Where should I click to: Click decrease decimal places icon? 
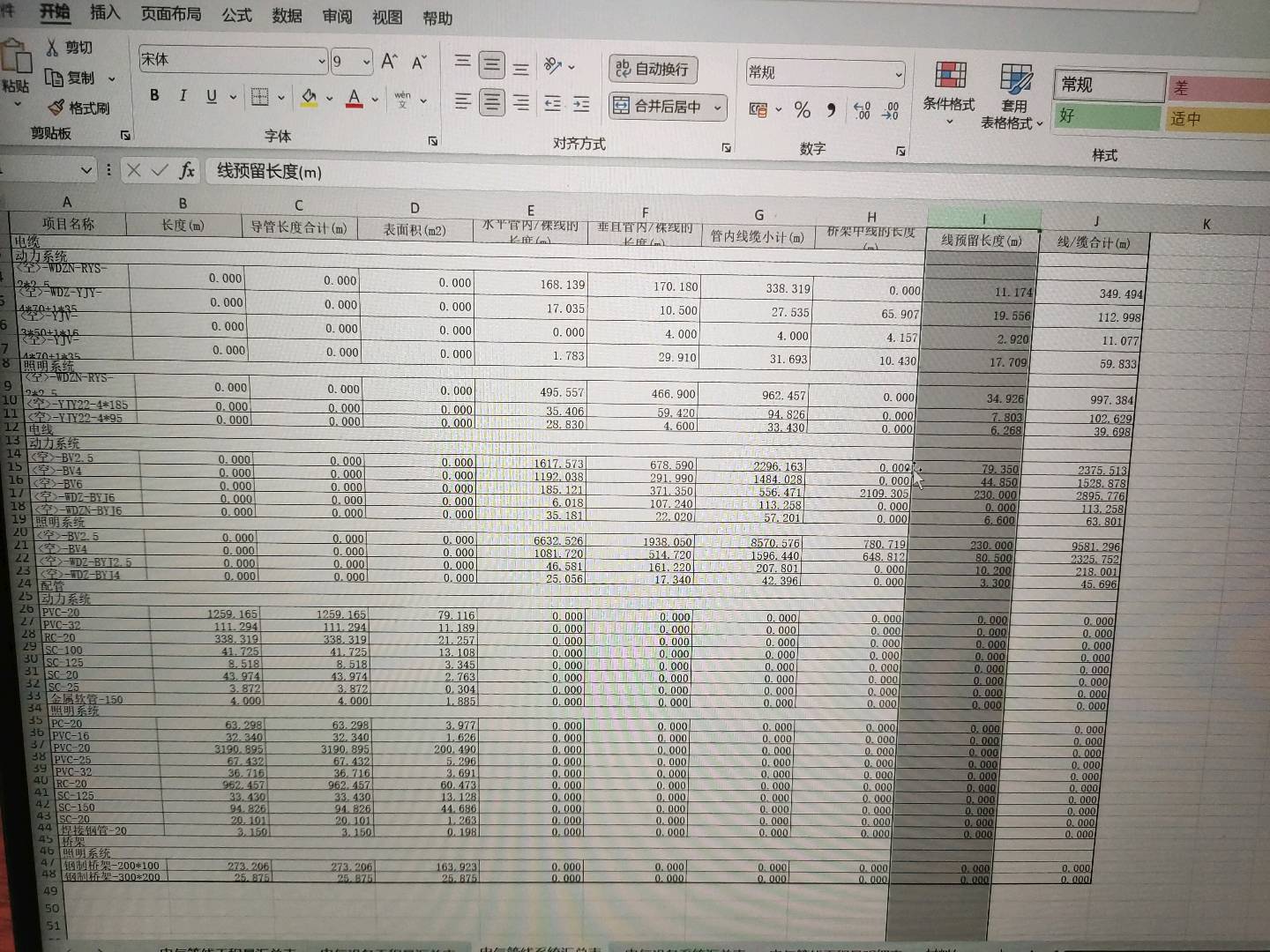[891, 110]
